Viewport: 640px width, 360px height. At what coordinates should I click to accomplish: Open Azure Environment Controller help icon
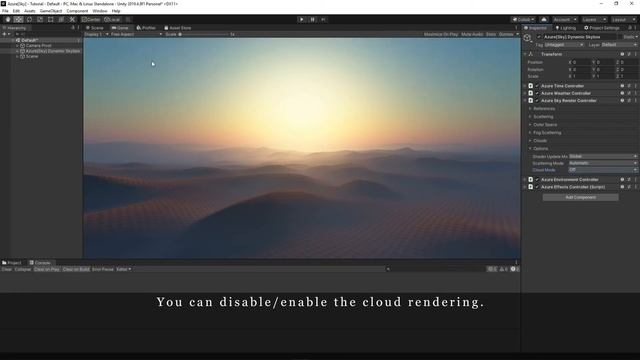point(622,180)
